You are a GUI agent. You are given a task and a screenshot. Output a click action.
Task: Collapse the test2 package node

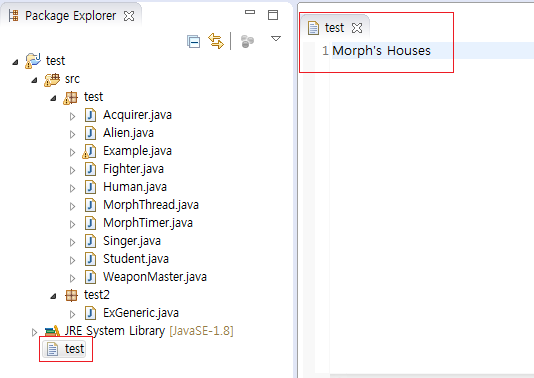coord(53,296)
